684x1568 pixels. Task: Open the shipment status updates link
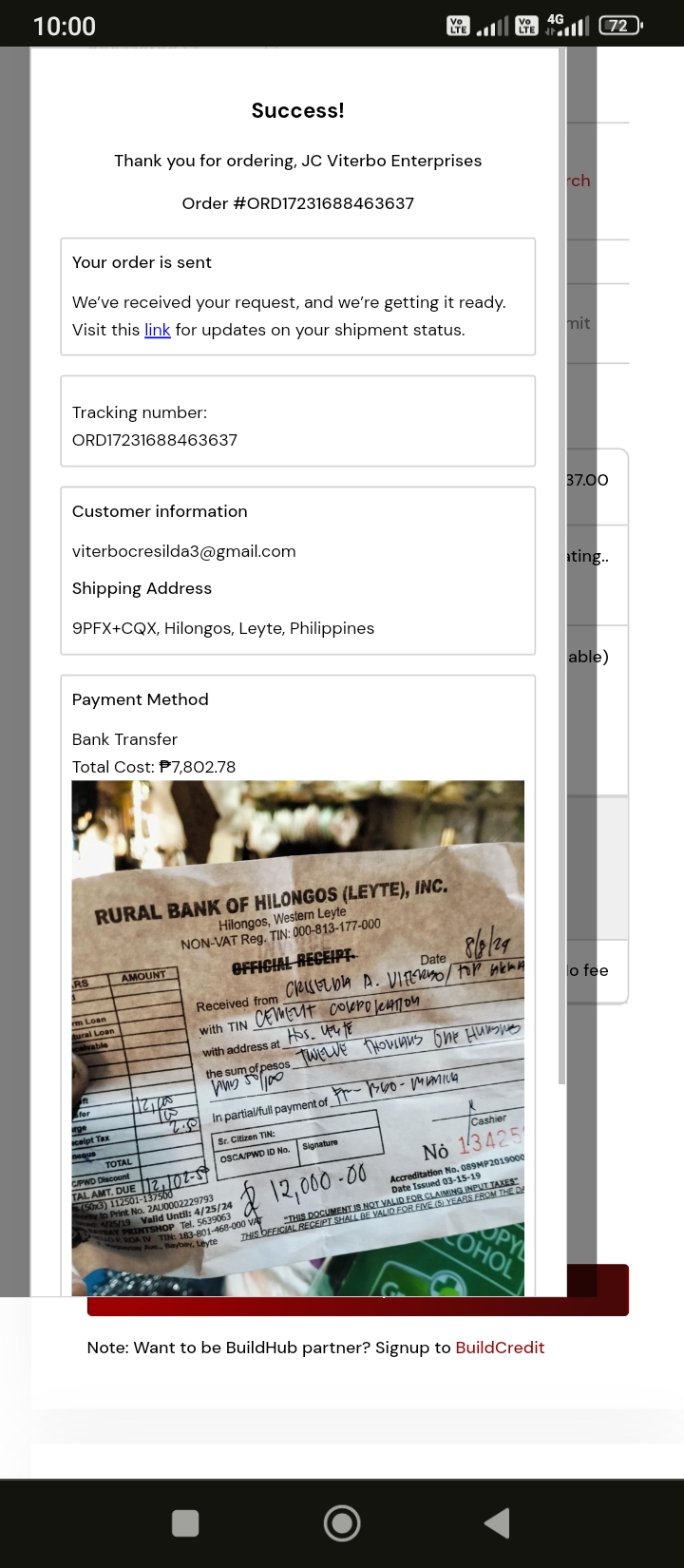click(157, 330)
